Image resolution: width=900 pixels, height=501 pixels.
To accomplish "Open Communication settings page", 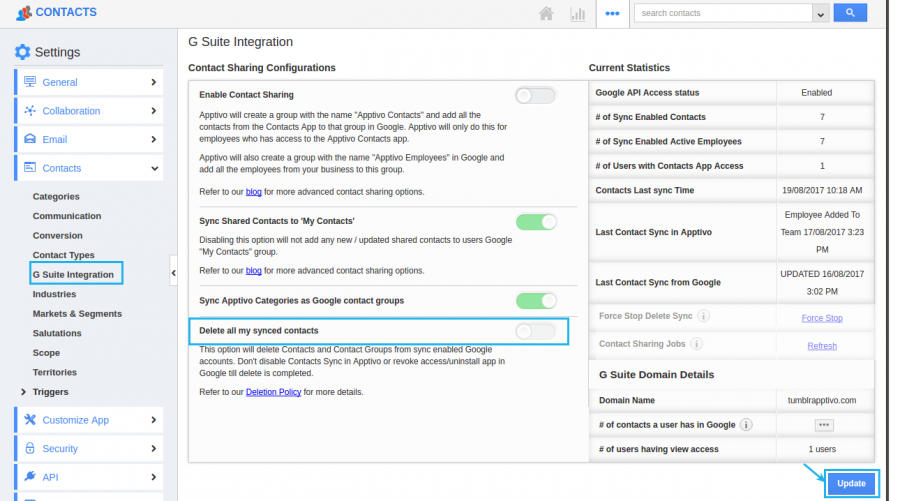I will pos(67,216).
